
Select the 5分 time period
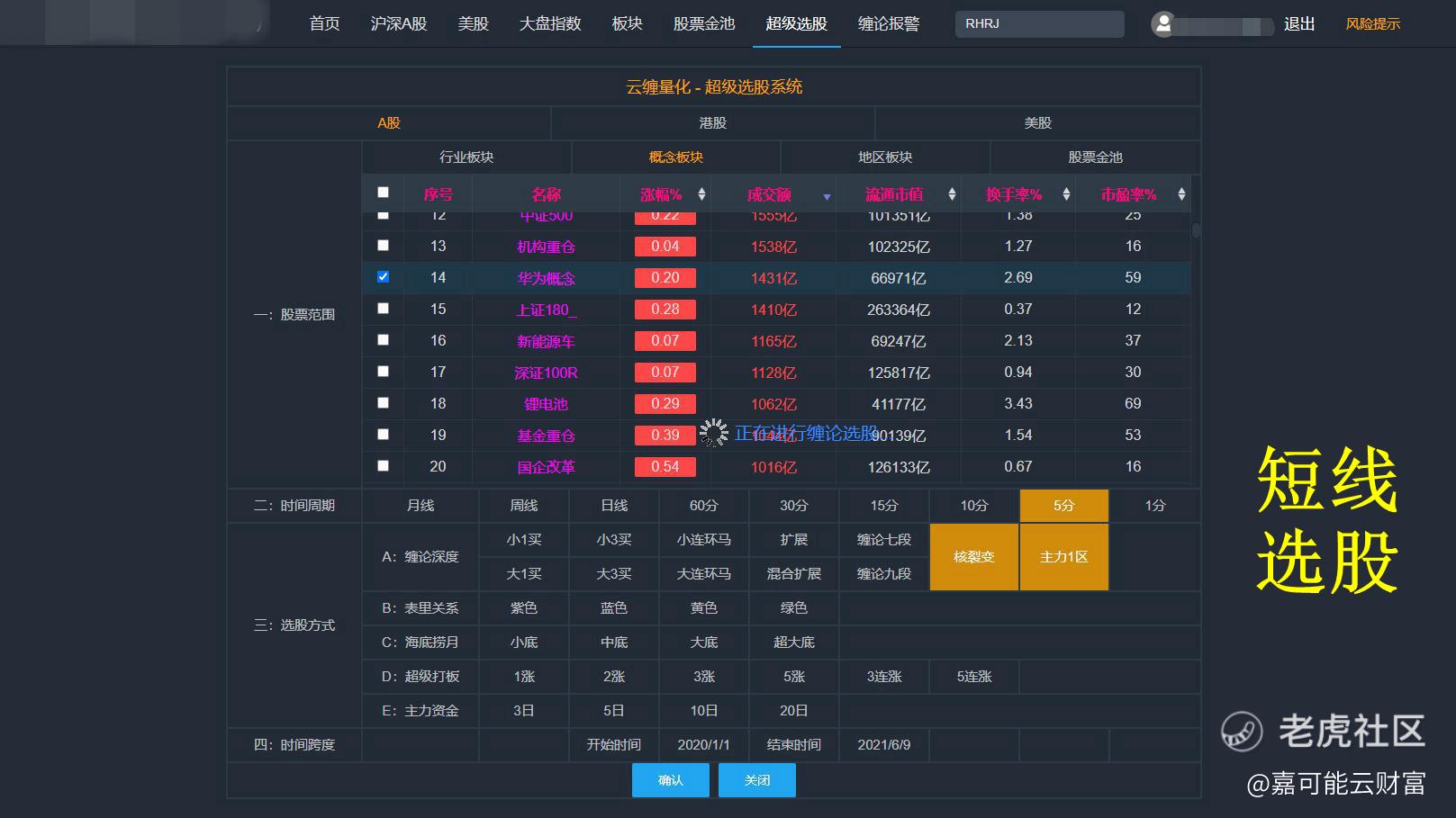[x=1064, y=506]
